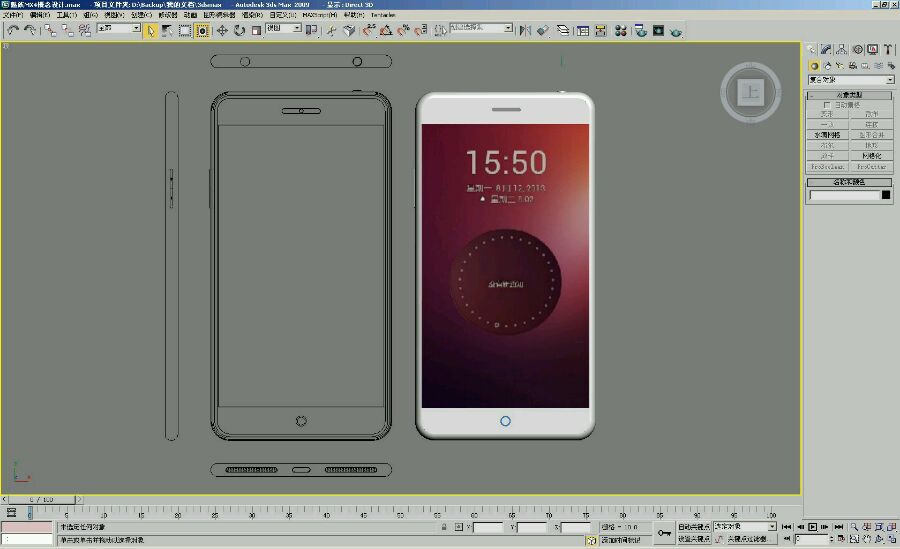Select the Select and Rotate tool
Screen dimensions: 900x549
(x=239, y=30)
